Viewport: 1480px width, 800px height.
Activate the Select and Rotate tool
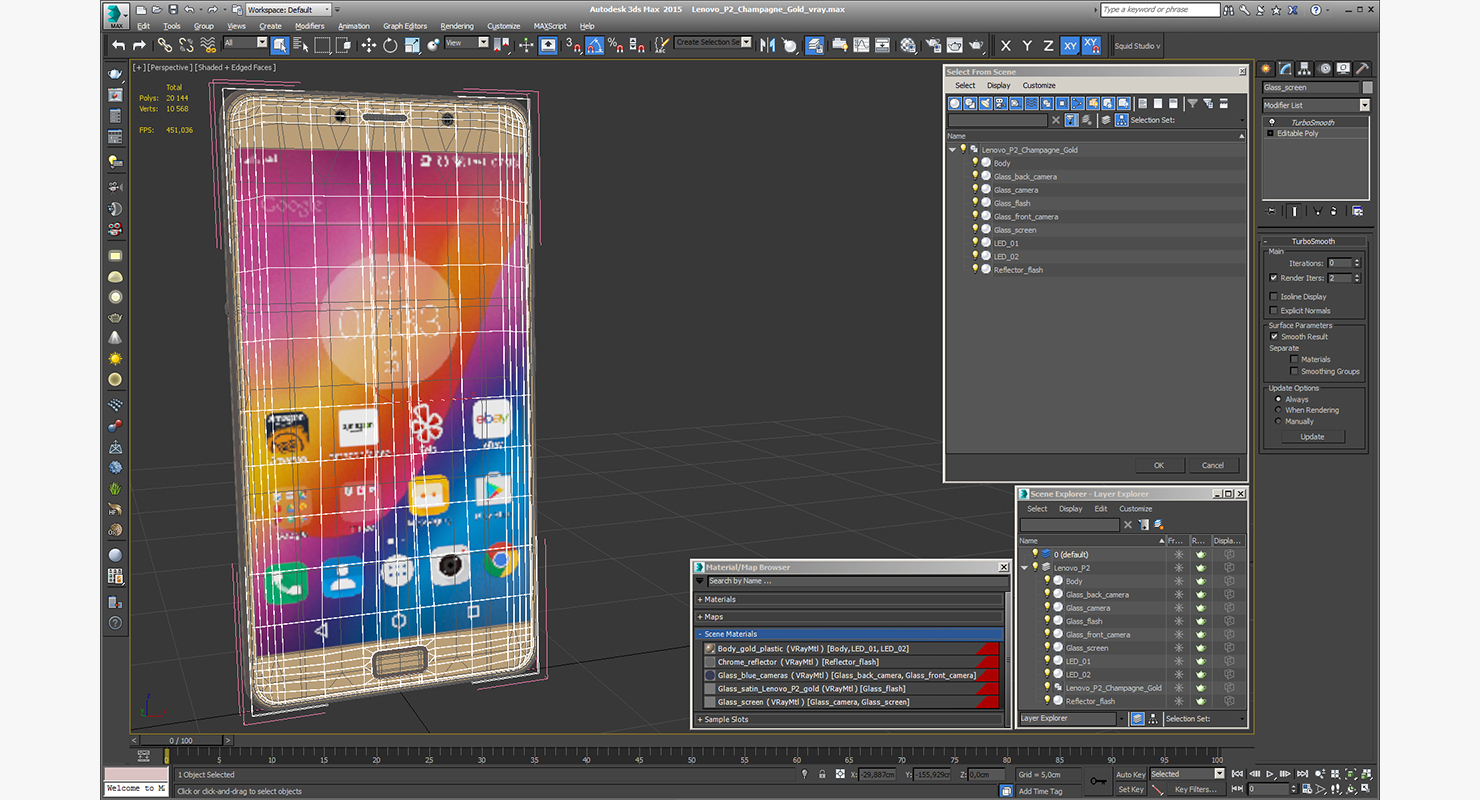pyautogui.click(x=390, y=45)
